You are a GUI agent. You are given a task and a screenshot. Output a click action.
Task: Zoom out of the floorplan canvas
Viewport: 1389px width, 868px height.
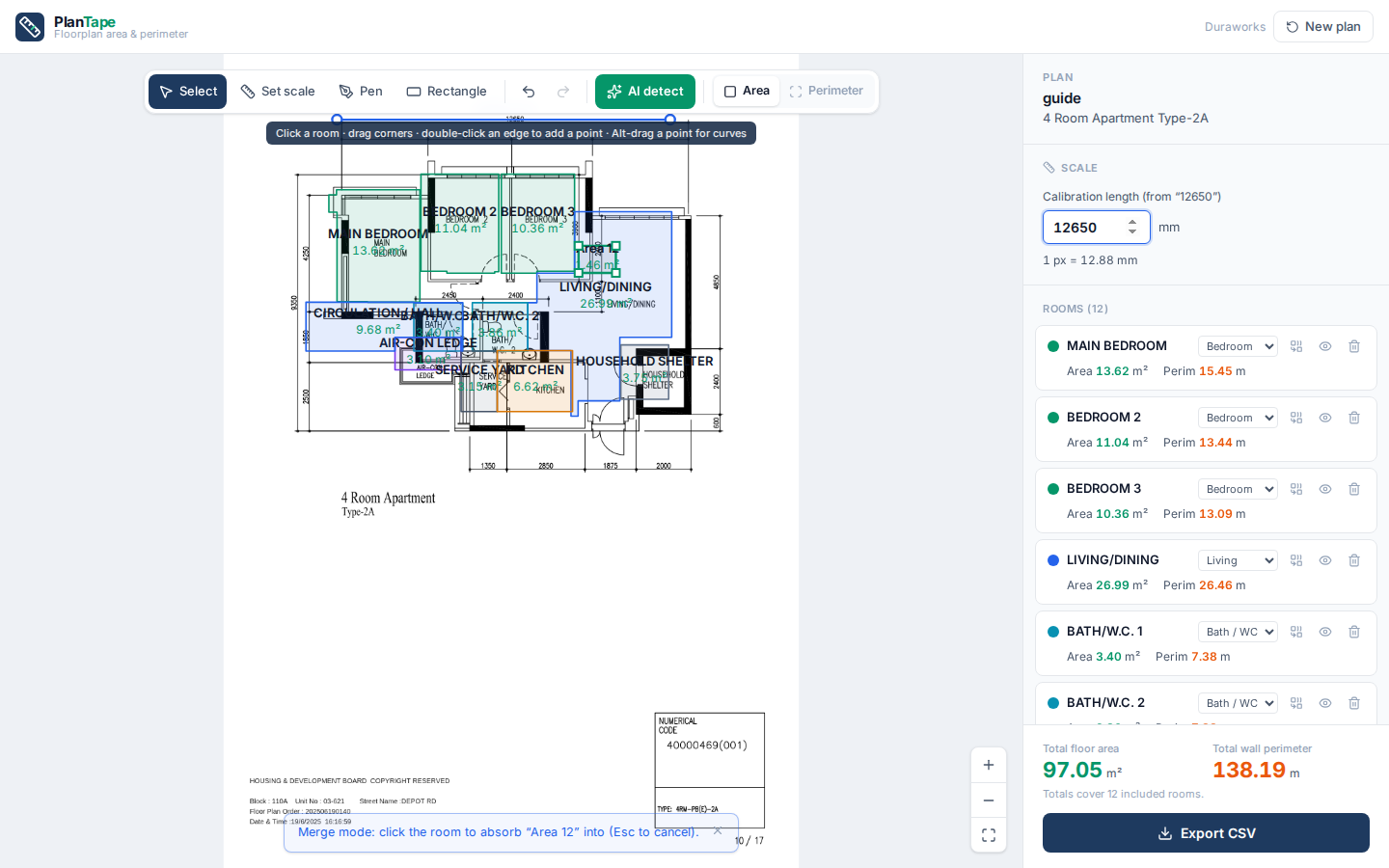point(989,800)
